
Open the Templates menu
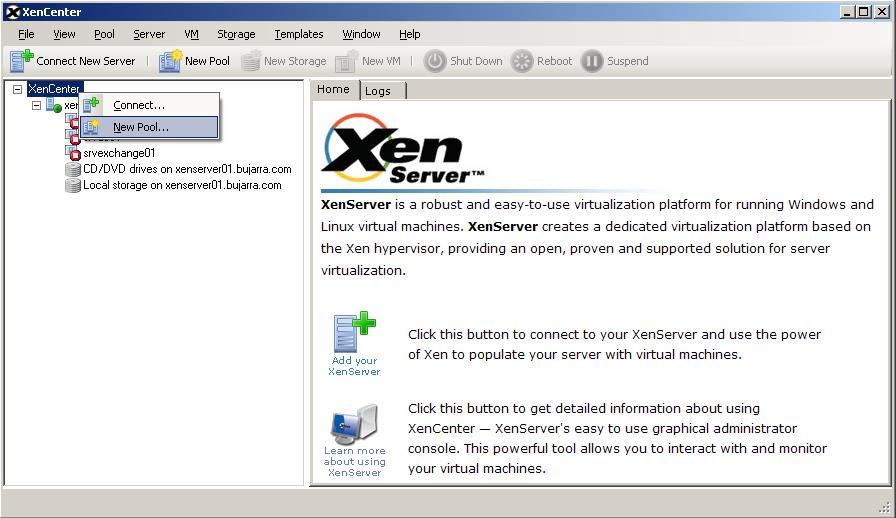[x=299, y=34]
